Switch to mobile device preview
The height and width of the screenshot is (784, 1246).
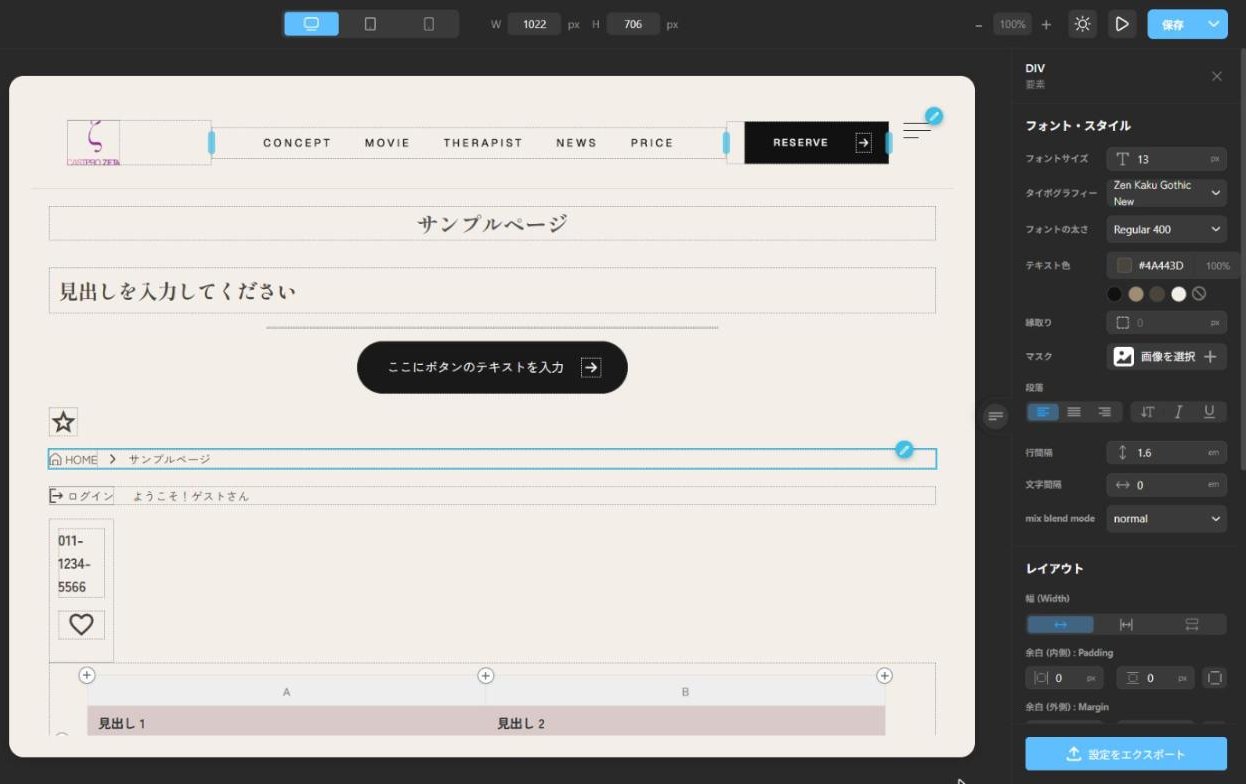coord(429,24)
